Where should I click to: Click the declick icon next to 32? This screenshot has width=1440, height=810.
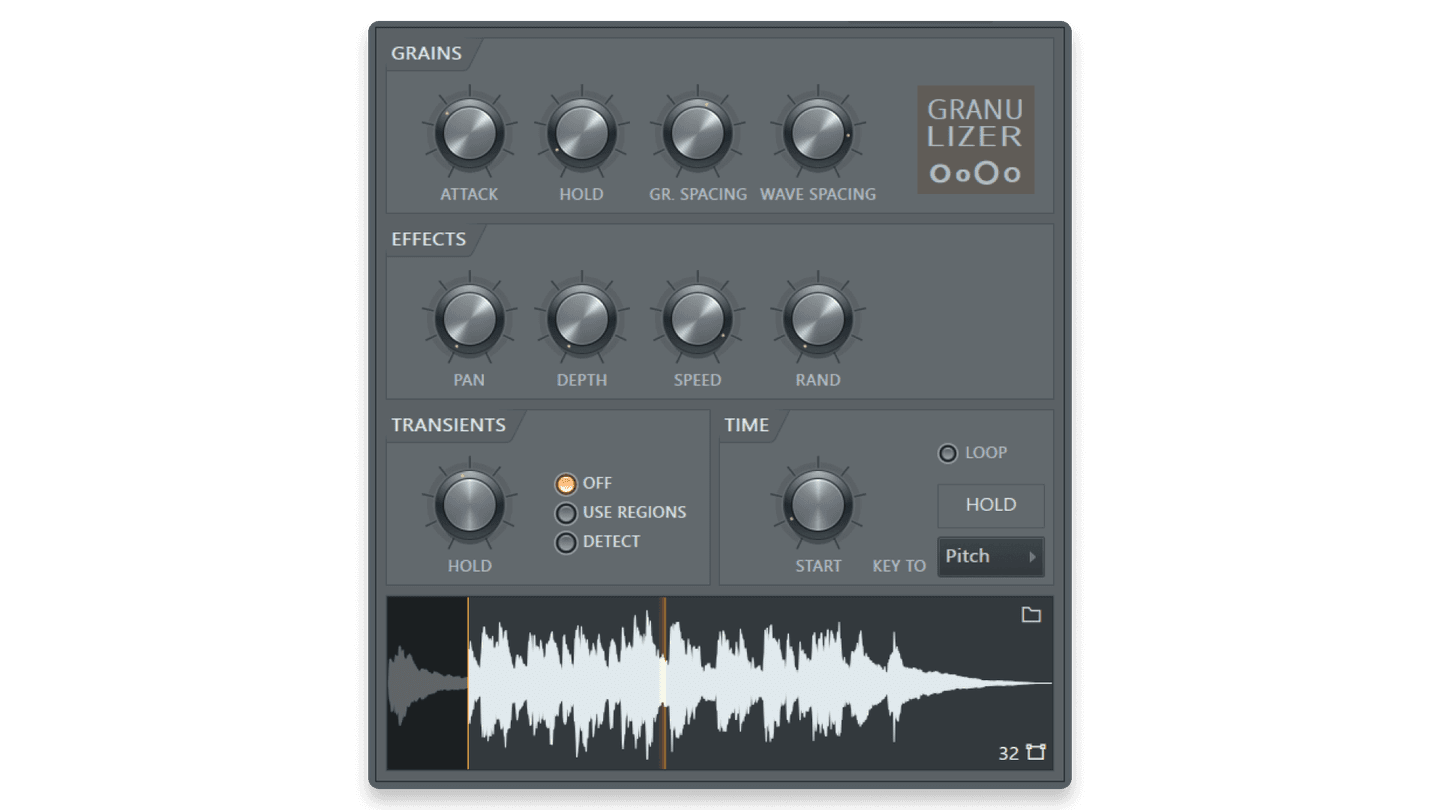pyautogui.click(x=1036, y=752)
